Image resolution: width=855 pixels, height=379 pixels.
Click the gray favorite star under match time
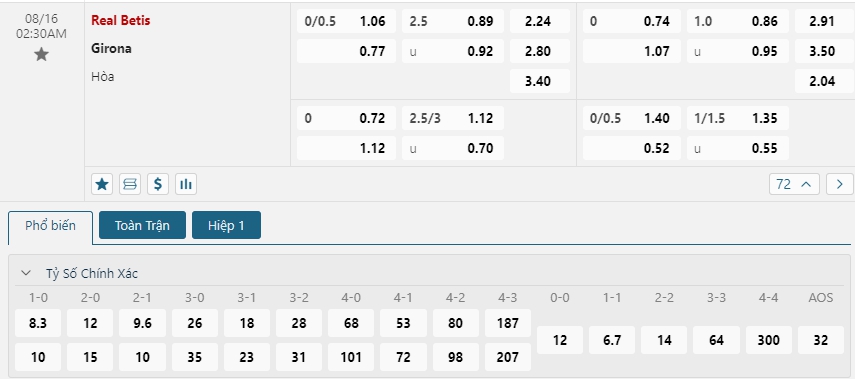[x=41, y=55]
